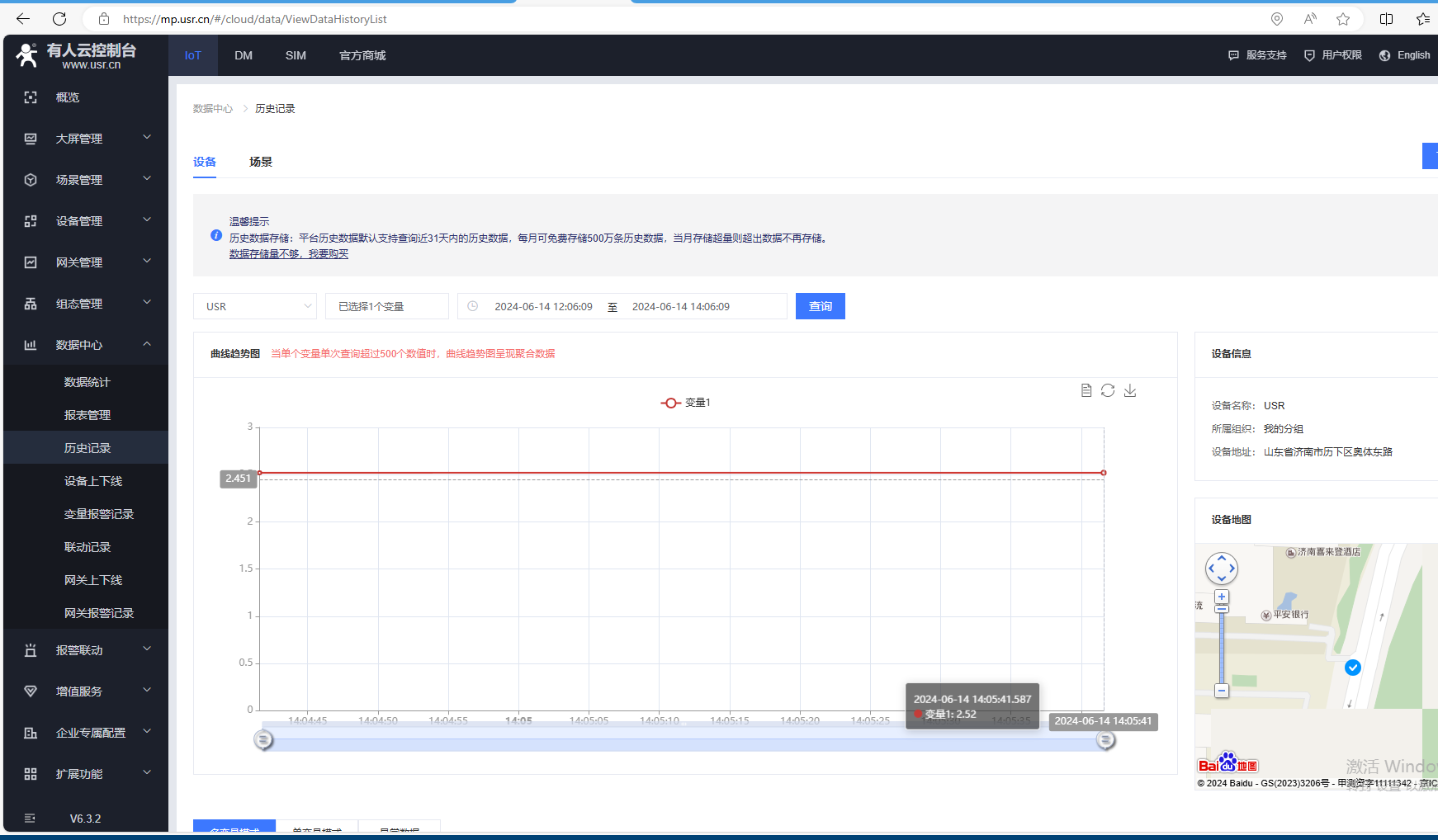The width and height of the screenshot is (1438, 840).
Task: Click the map pan direction control
Action: [x=1222, y=569]
